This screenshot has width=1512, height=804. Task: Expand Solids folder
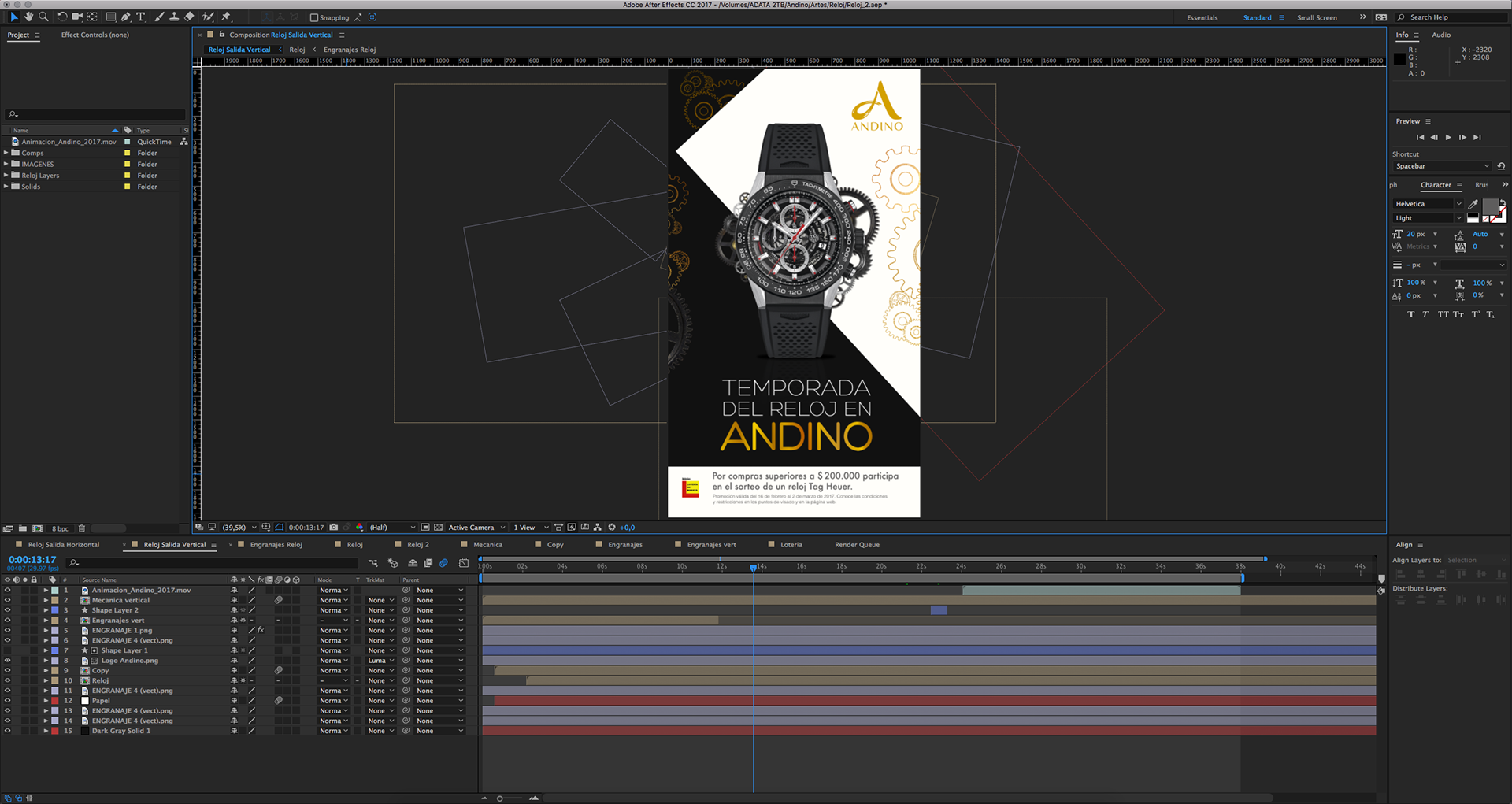point(6,186)
